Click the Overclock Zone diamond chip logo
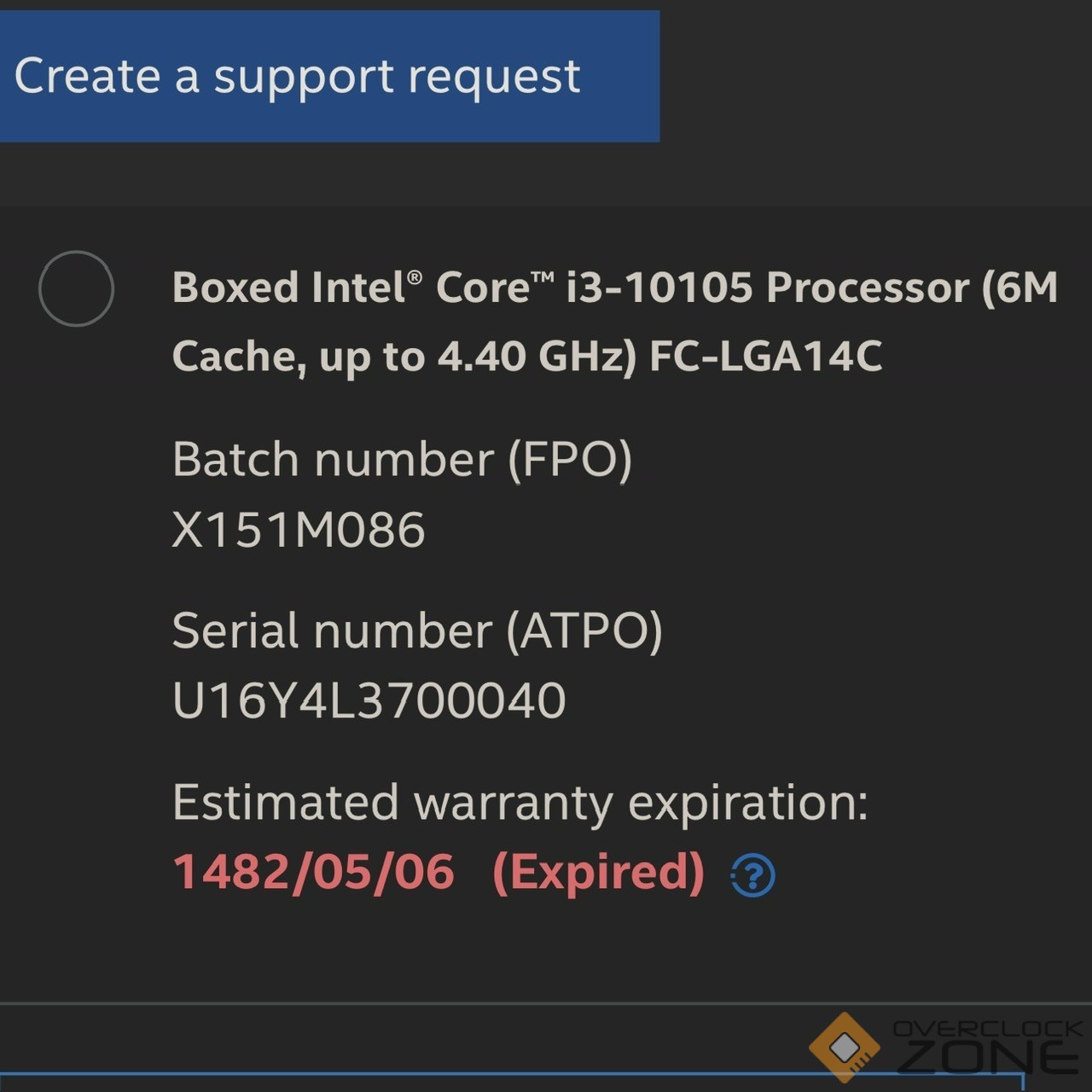 844,1047
